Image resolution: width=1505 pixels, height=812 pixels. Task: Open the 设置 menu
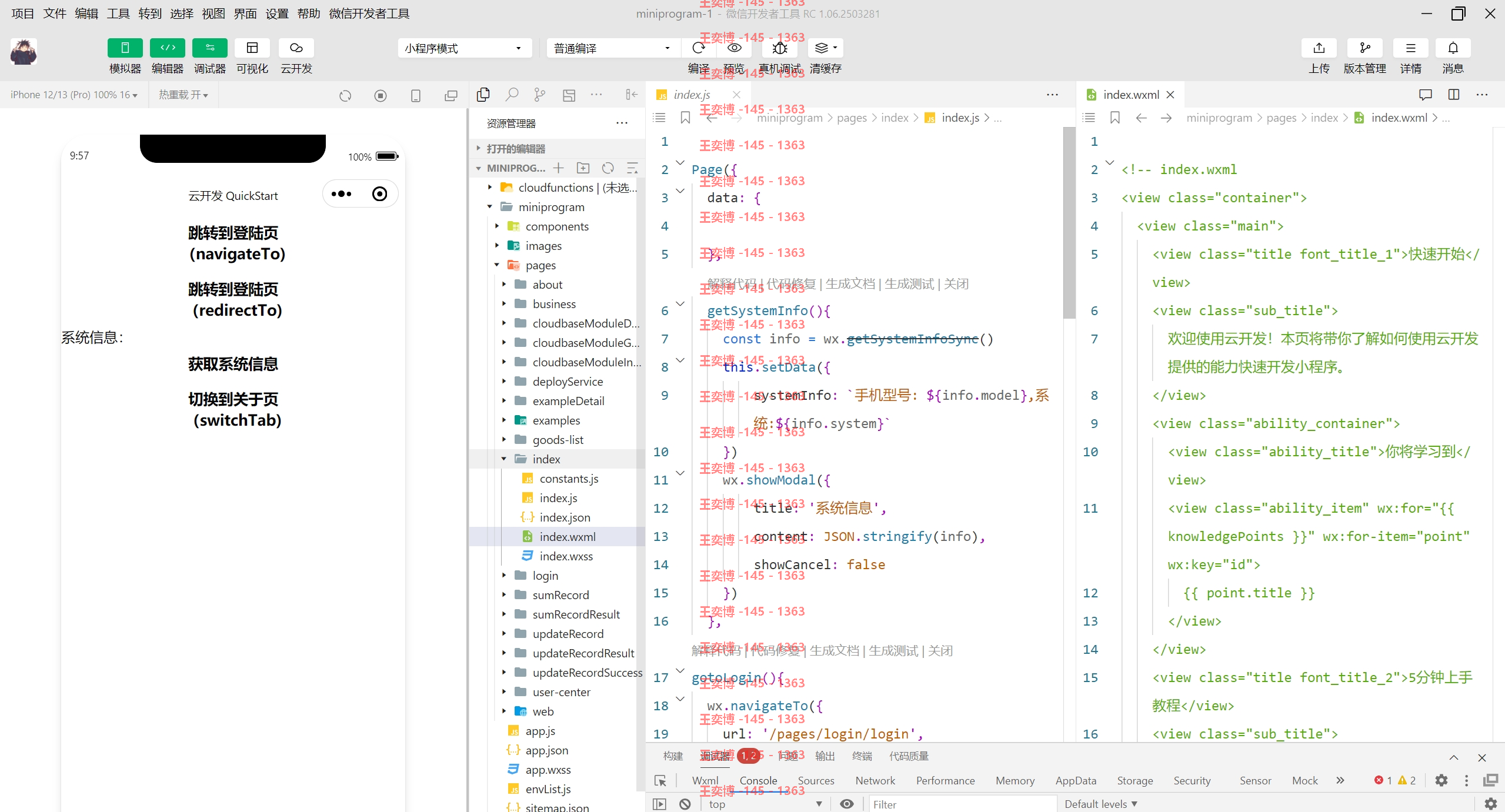point(277,14)
